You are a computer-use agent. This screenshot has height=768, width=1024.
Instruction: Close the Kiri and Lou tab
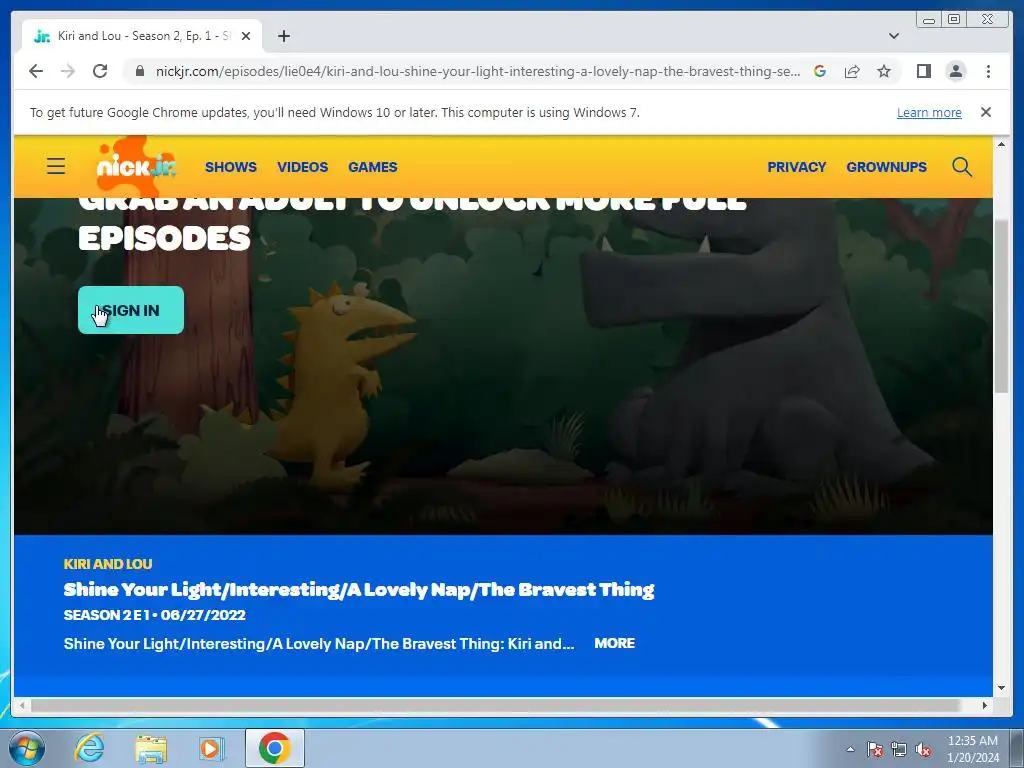(x=246, y=36)
